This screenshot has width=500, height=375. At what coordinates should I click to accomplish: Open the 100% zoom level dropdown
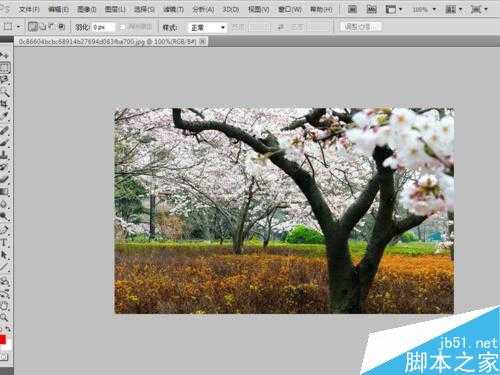pos(424,10)
